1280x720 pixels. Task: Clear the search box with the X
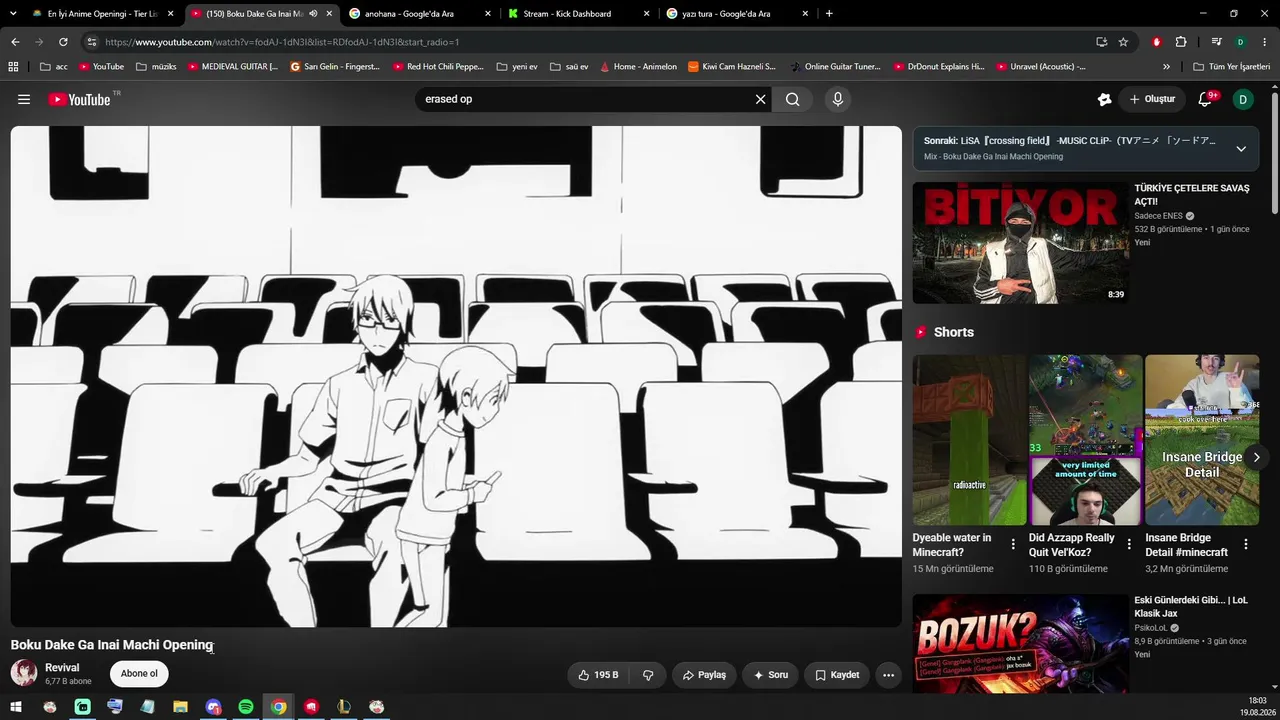[760, 99]
